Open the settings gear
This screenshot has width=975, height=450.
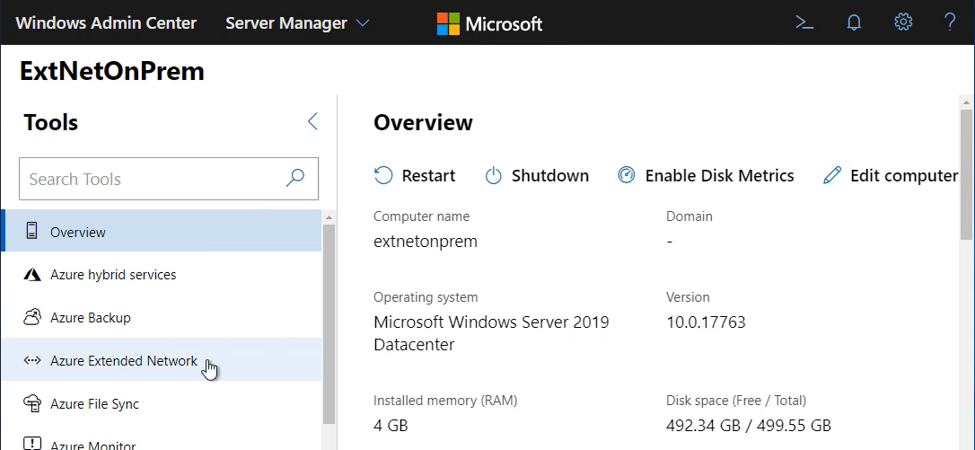coord(903,22)
